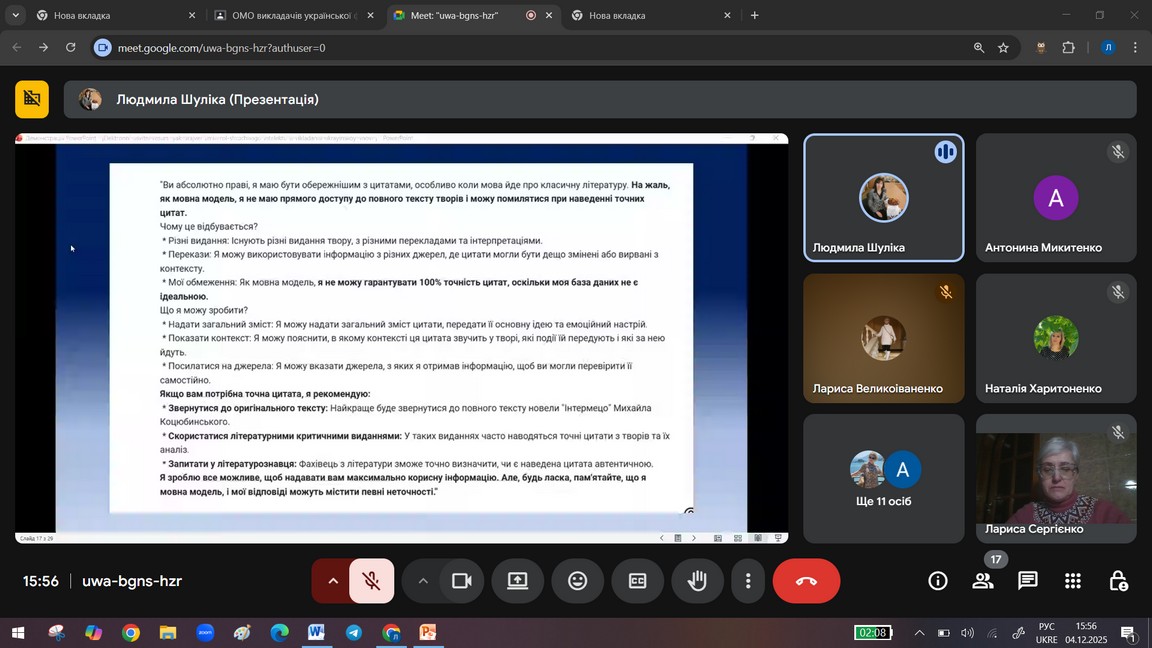Open more options three-dot menu
Screen dimensions: 1152x648
point(747,581)
